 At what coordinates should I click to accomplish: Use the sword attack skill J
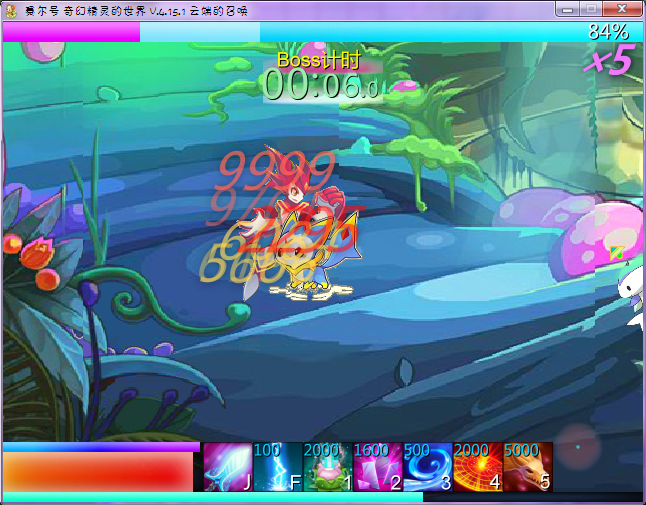coord(228,467)
